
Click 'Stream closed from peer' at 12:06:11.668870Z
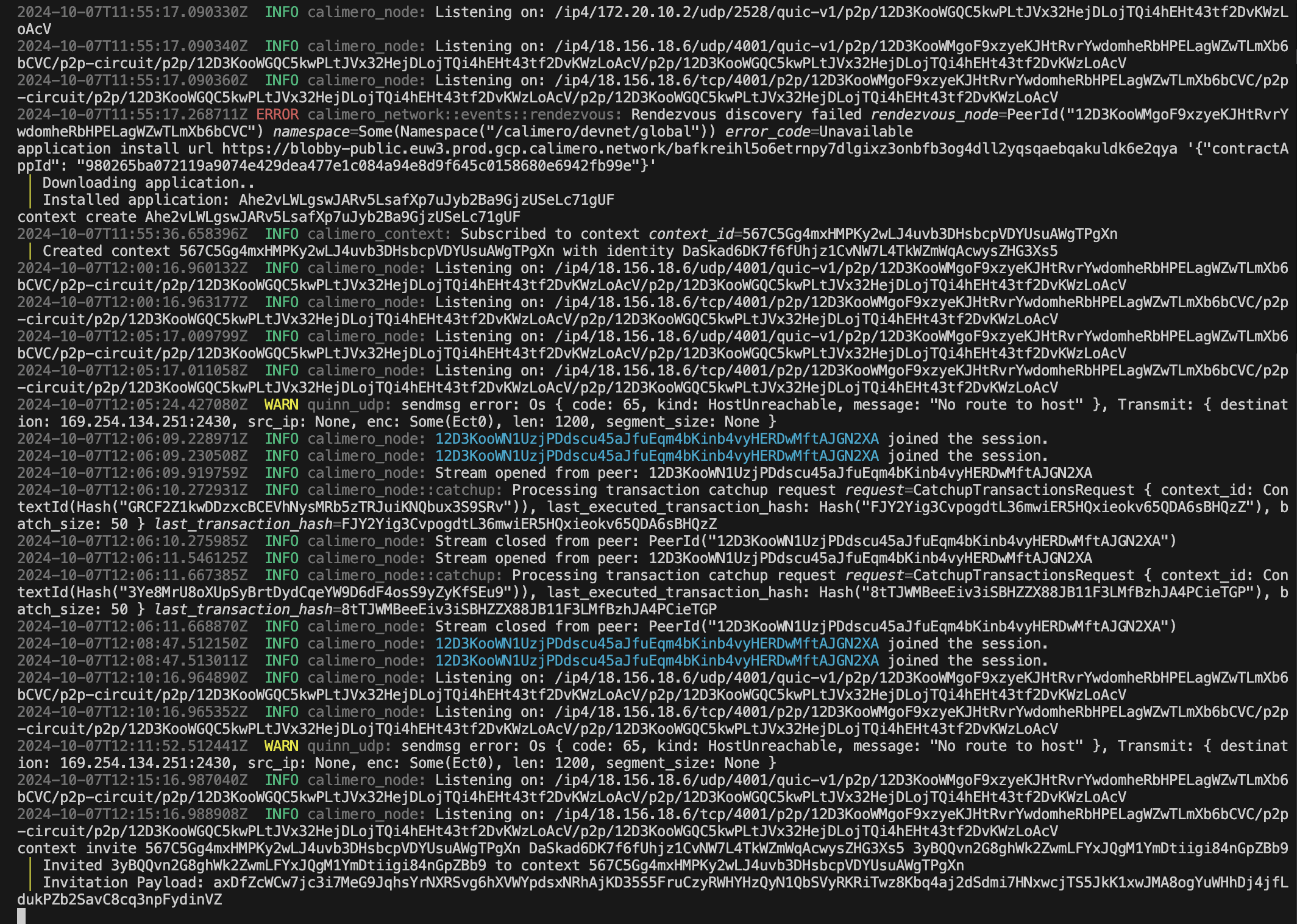538,627
